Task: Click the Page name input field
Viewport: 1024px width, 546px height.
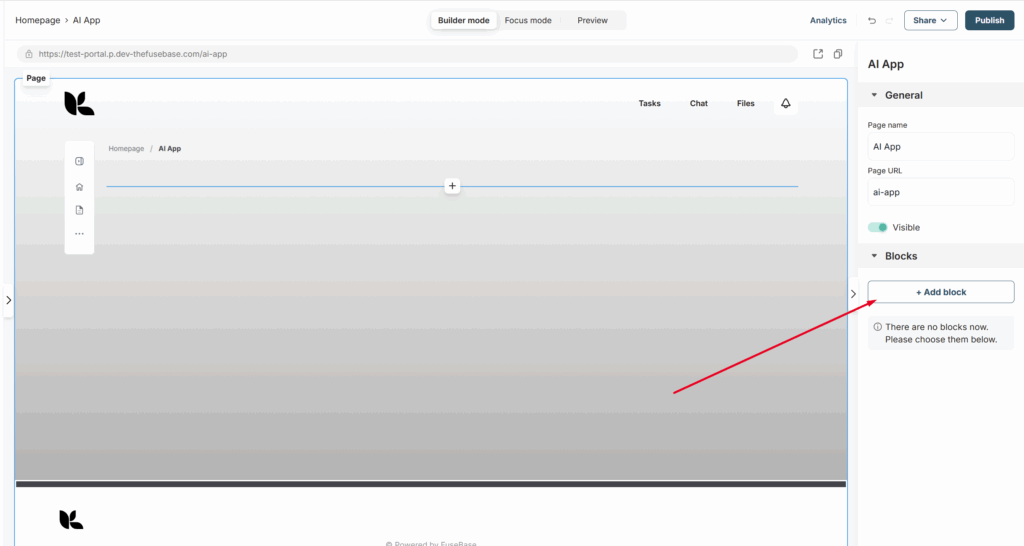Action: coord(940,146)
